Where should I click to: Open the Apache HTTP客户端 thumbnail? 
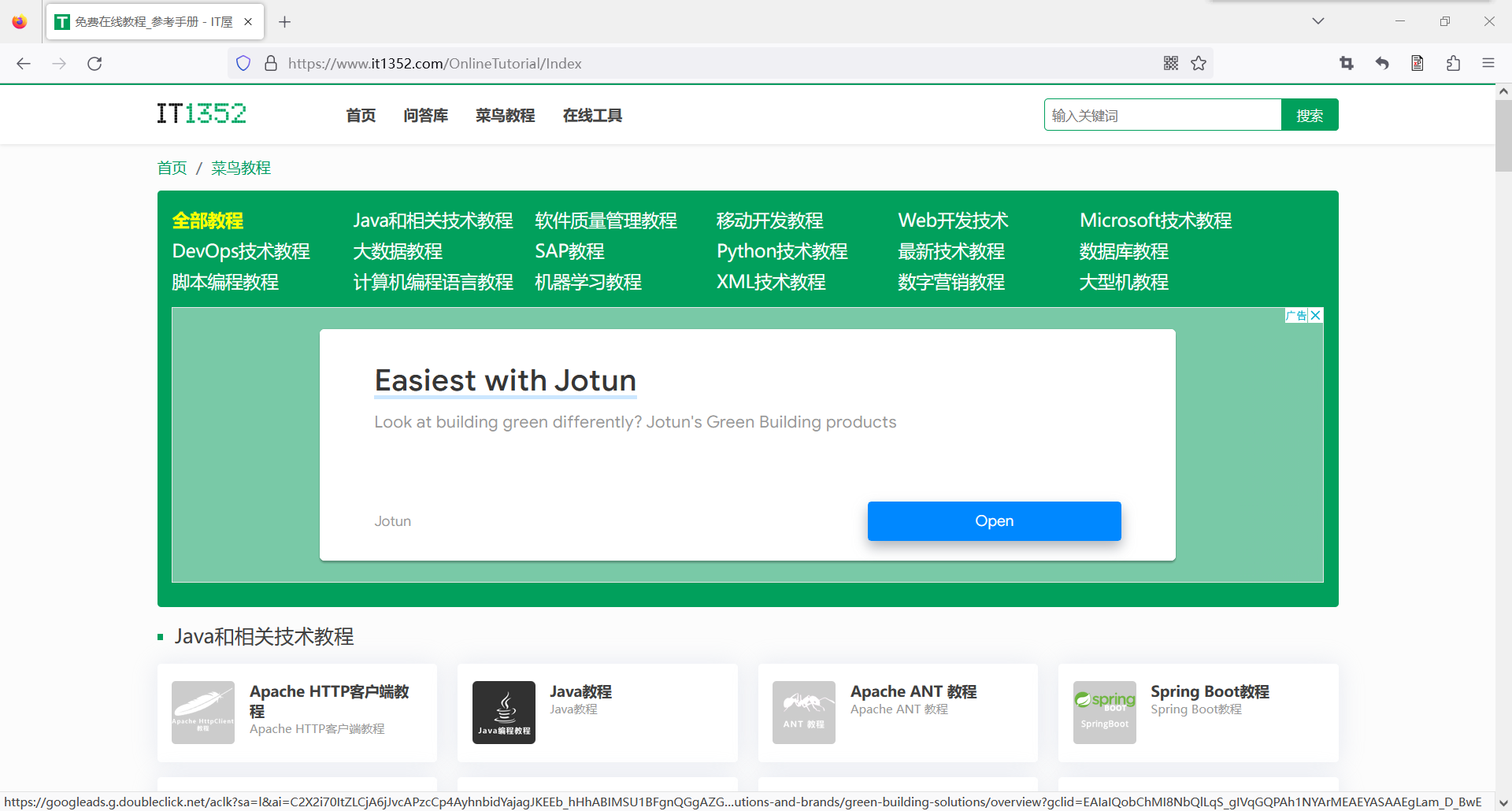[x=203, y=713]
